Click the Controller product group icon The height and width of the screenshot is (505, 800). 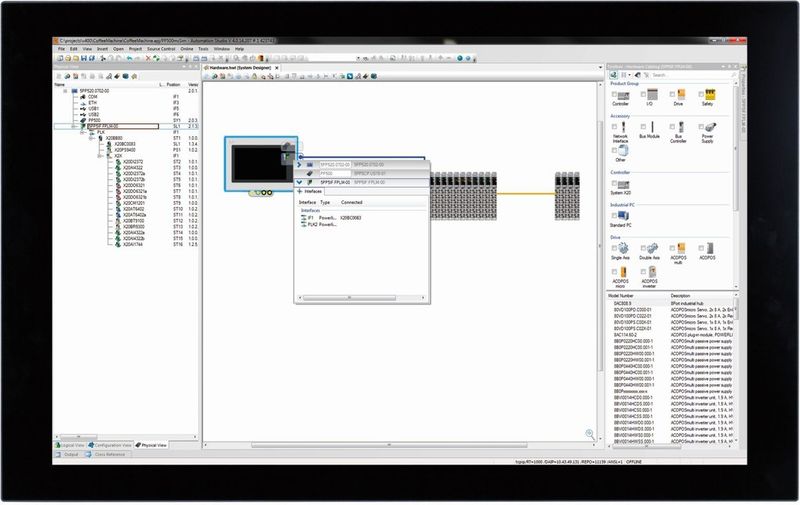click(623, 95)
